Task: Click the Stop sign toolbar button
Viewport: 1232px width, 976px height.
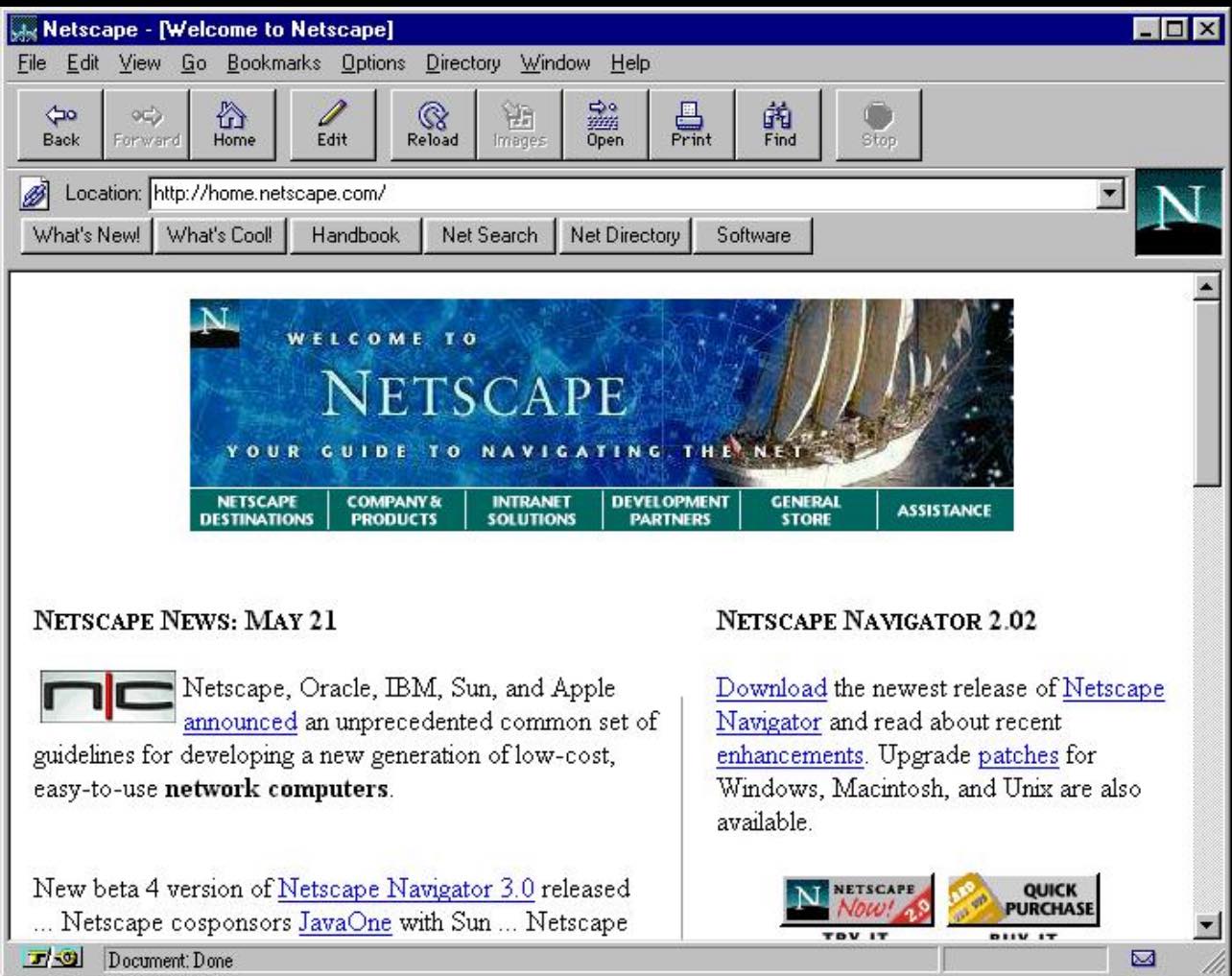Action: tap(878, 125)
